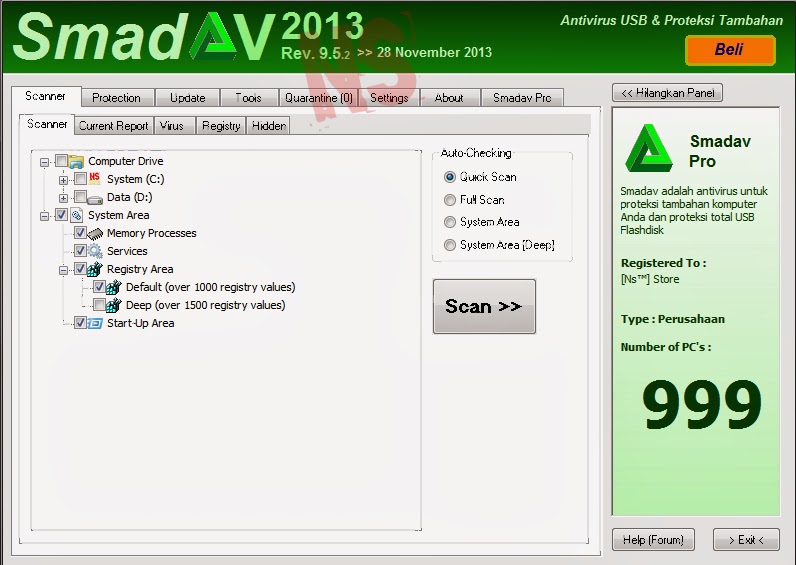Expand the System (C:) tree node
Screen dimensions: 796x565
click(x=63, y=180)
